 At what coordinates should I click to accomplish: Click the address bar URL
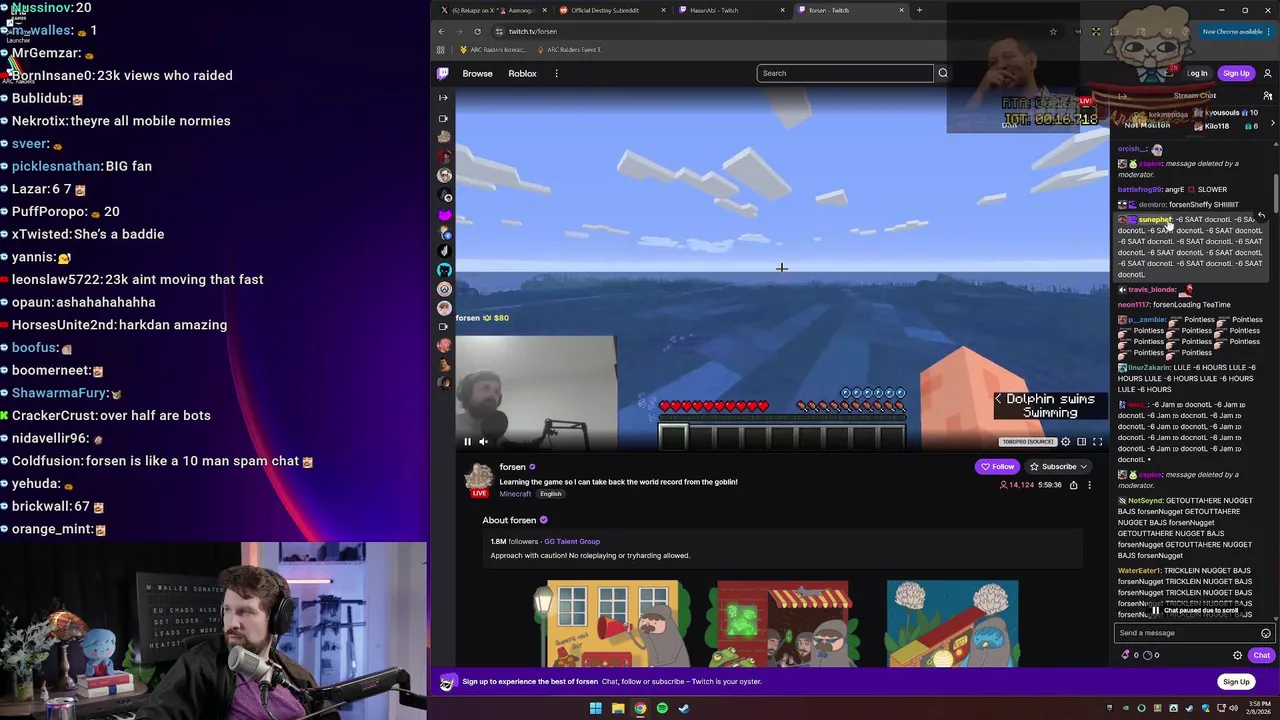532,31
